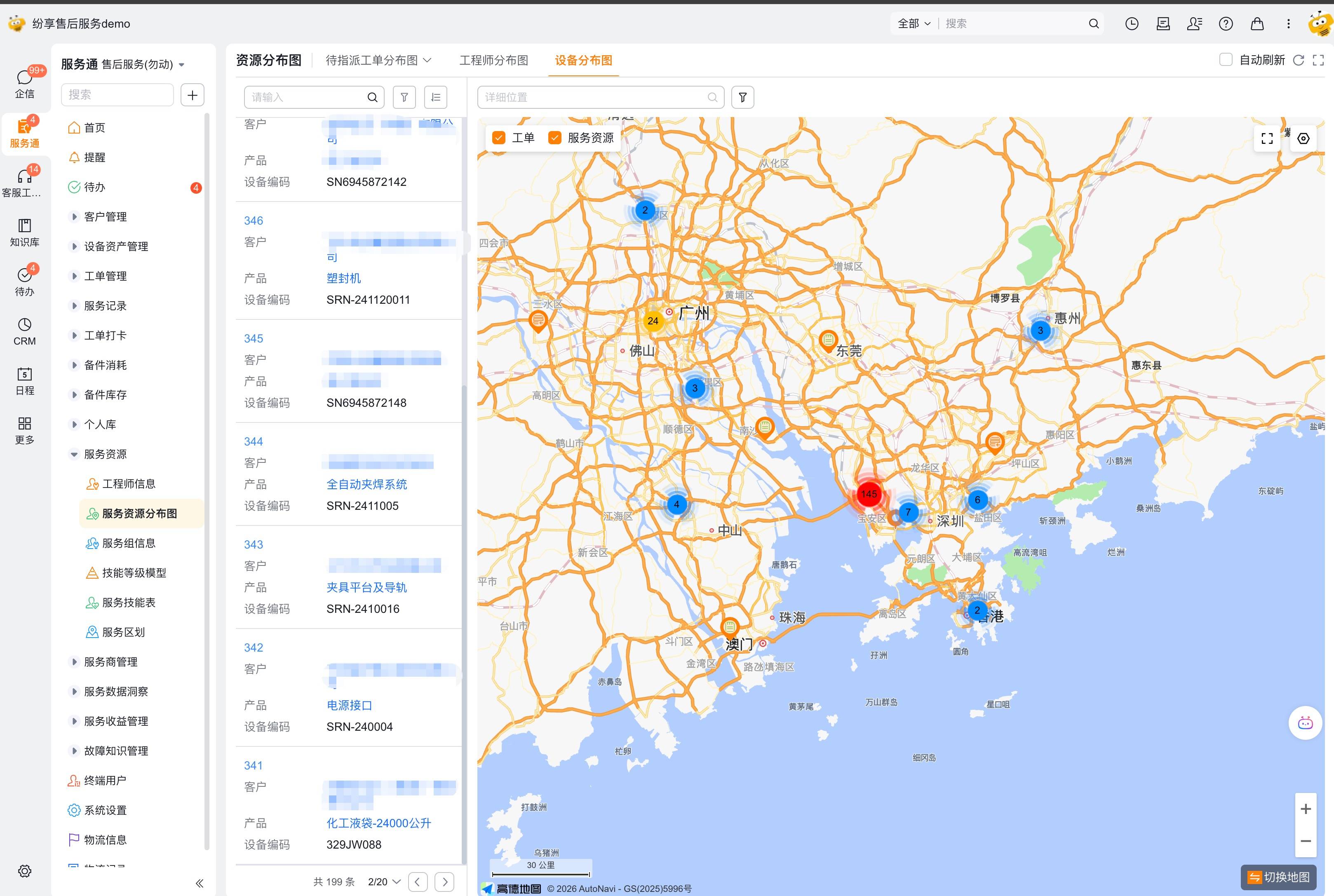
Task: Enter map fullscreen mode
Action: [x=1267, y=138]
